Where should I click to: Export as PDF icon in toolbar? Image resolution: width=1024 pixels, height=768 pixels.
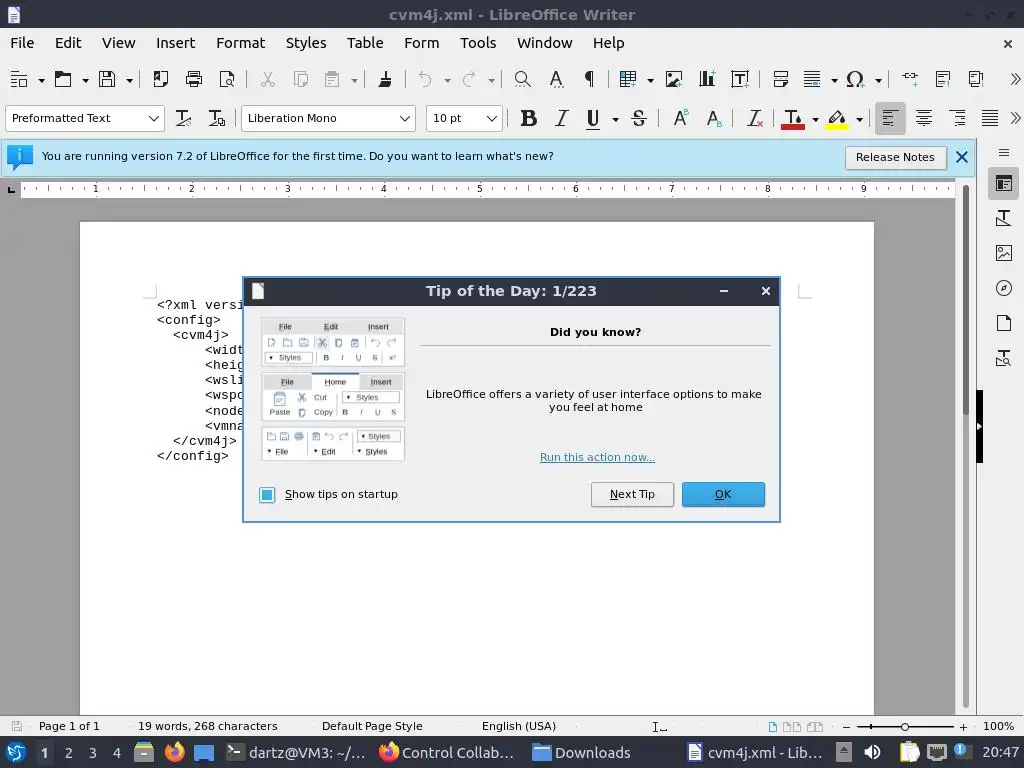(x=161, y=80)
